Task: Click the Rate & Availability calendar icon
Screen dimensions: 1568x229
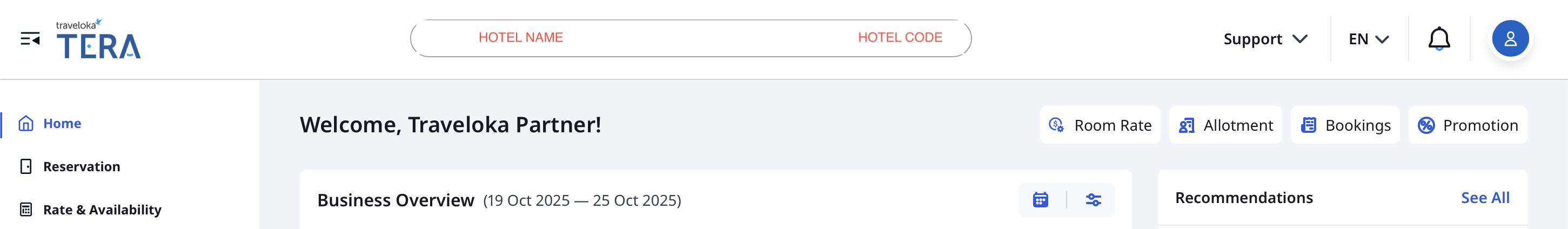Action: click(25, 210)
